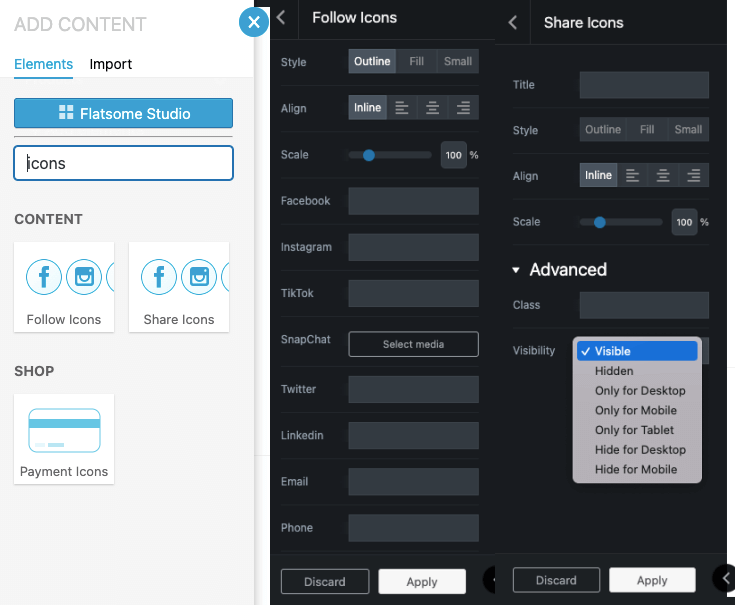Select Fill style in Share Icons

pos(647,129)
